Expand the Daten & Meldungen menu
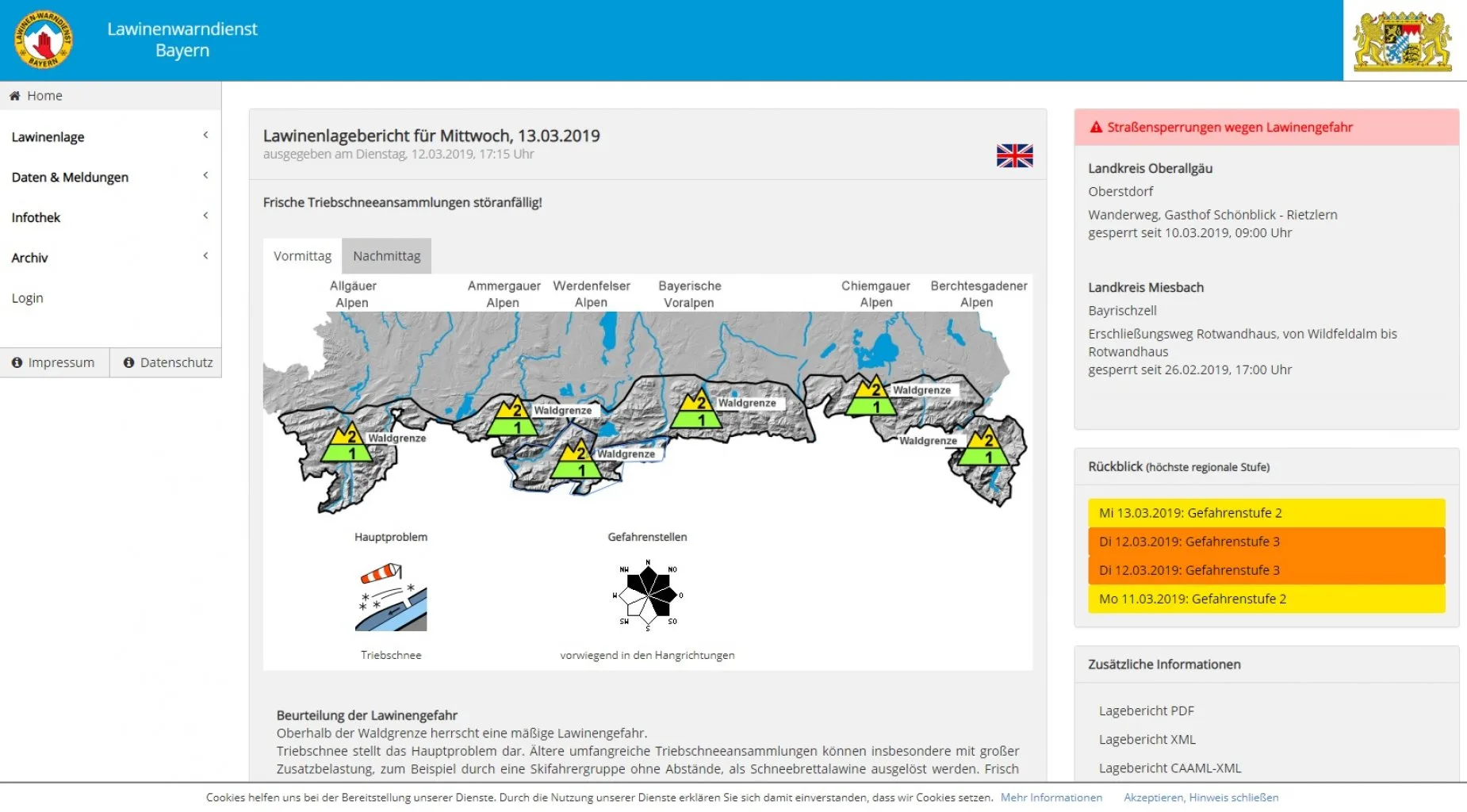1467x812 pixels. 110,177
